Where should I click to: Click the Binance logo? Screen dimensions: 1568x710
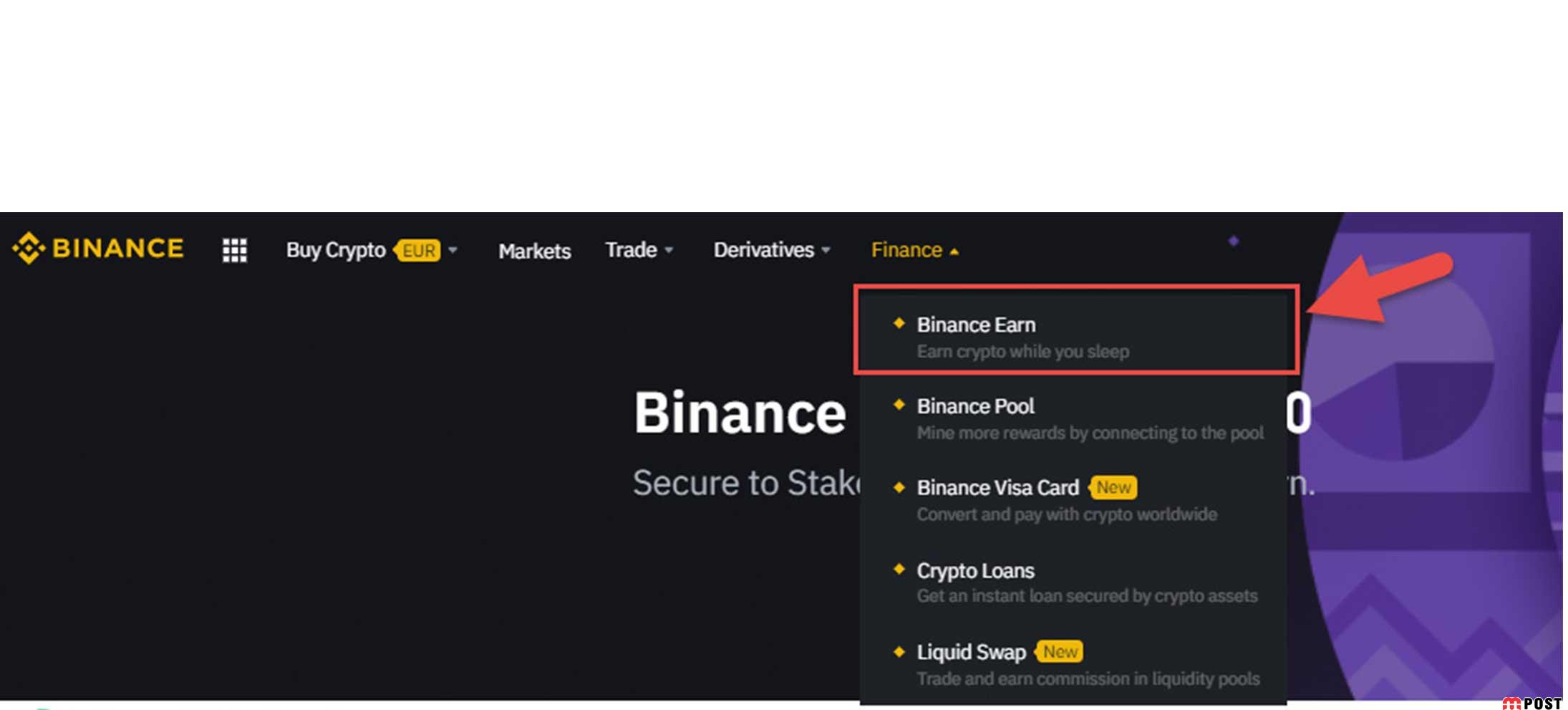[x=98, y=249]
